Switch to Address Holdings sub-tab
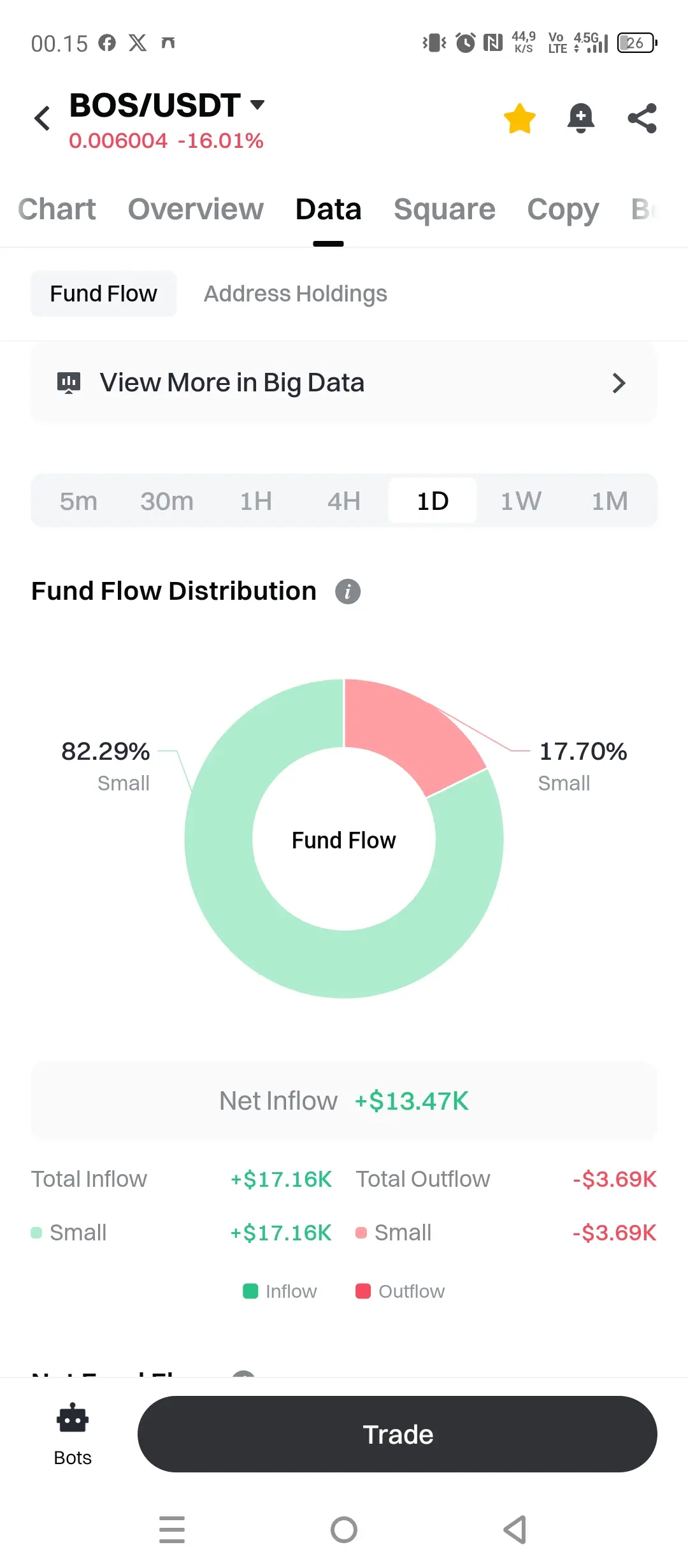This screenshot has width=688, height=1568. point(295,294)
